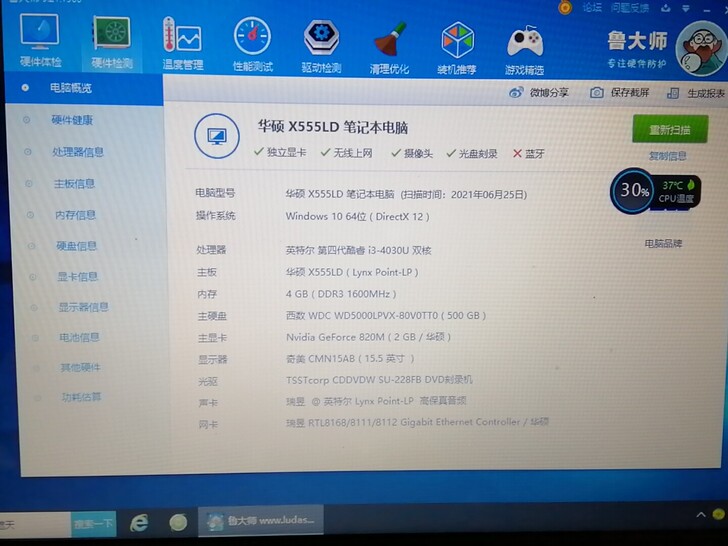Click the 独立显卡 feature check

(280, 152)
